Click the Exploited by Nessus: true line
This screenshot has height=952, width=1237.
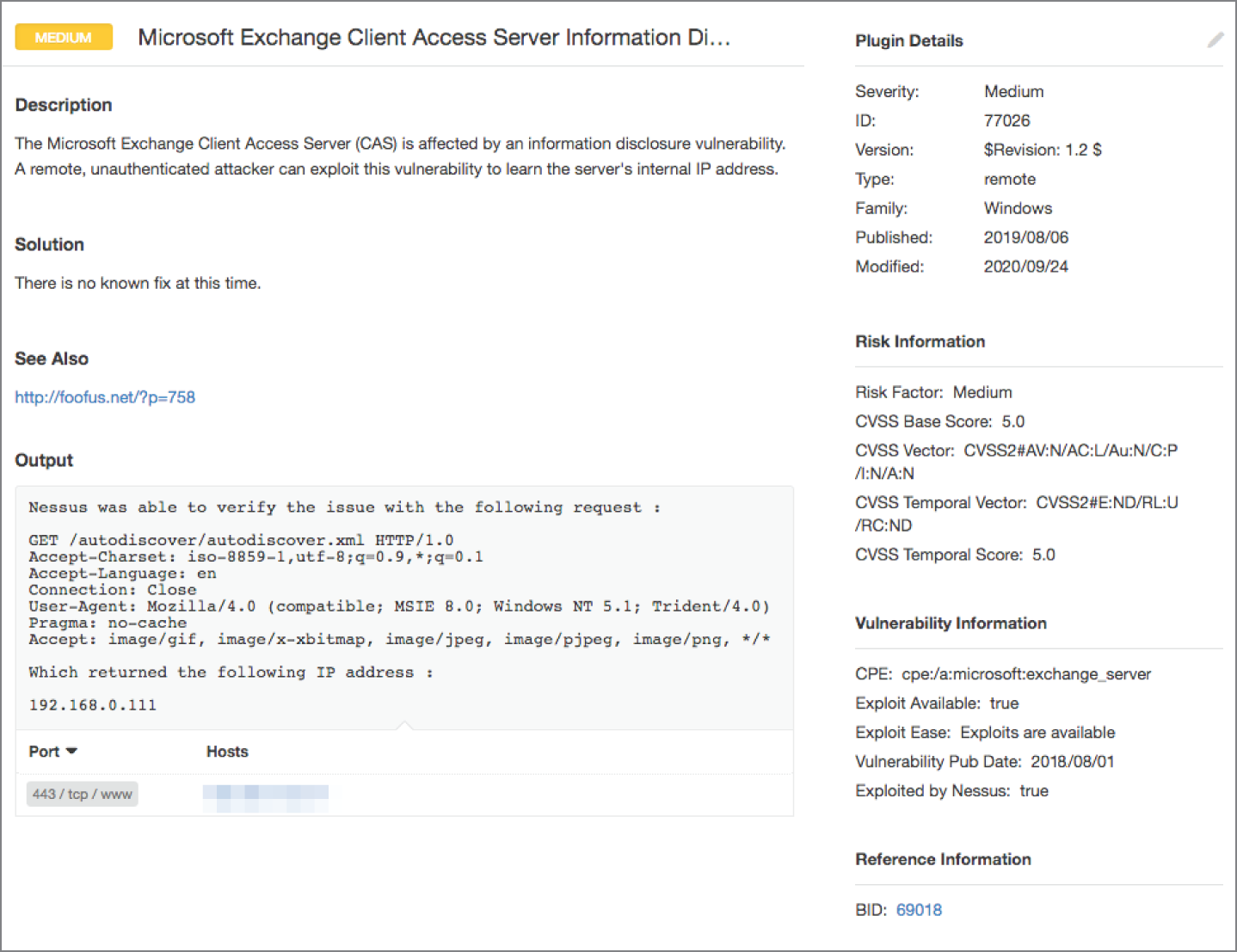pos(951,791)
